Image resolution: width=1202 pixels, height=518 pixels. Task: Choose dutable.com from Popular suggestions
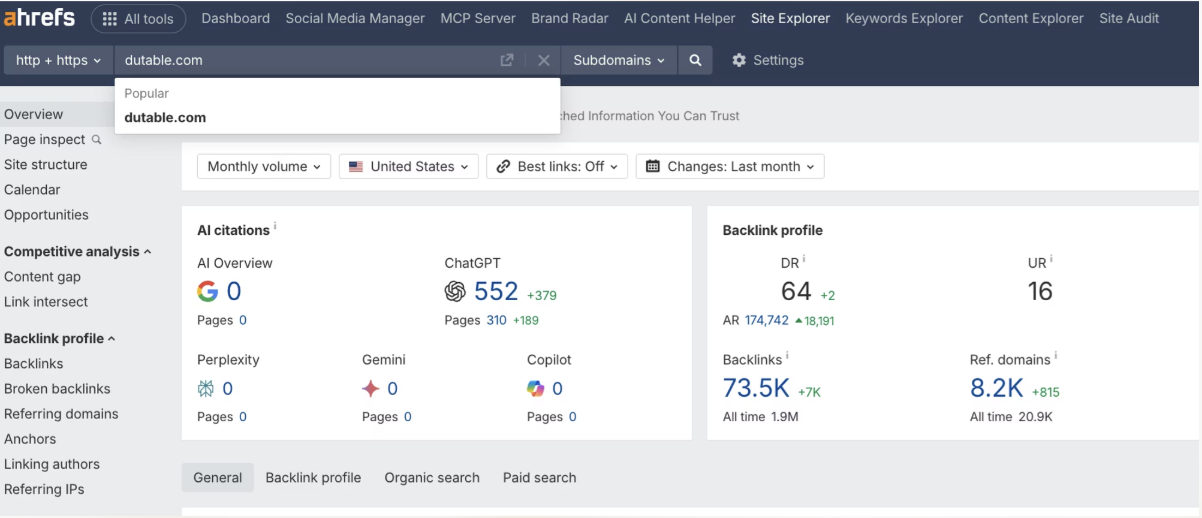338,117
